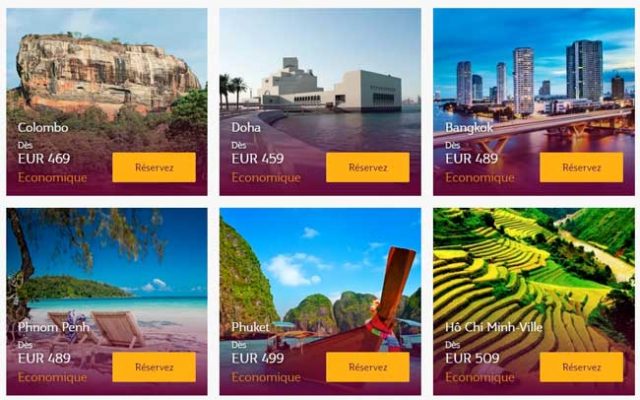Viewport: 640px width, 400px height.
Task: Click Réservez button for Colombo
Action: (x=154, y=167)
